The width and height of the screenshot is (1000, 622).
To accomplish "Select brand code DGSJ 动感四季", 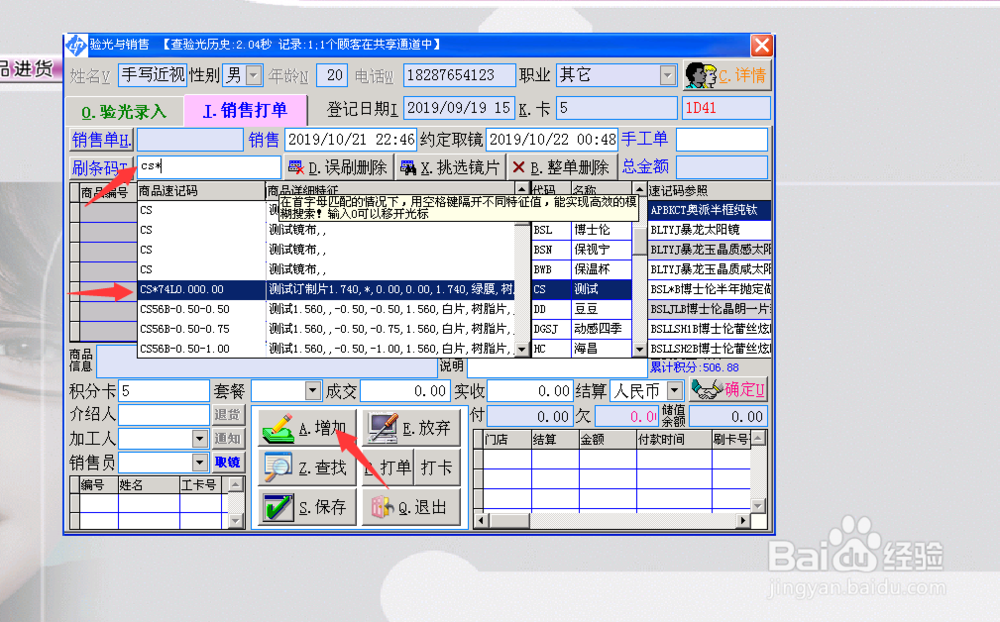I will tap(582, 329).
